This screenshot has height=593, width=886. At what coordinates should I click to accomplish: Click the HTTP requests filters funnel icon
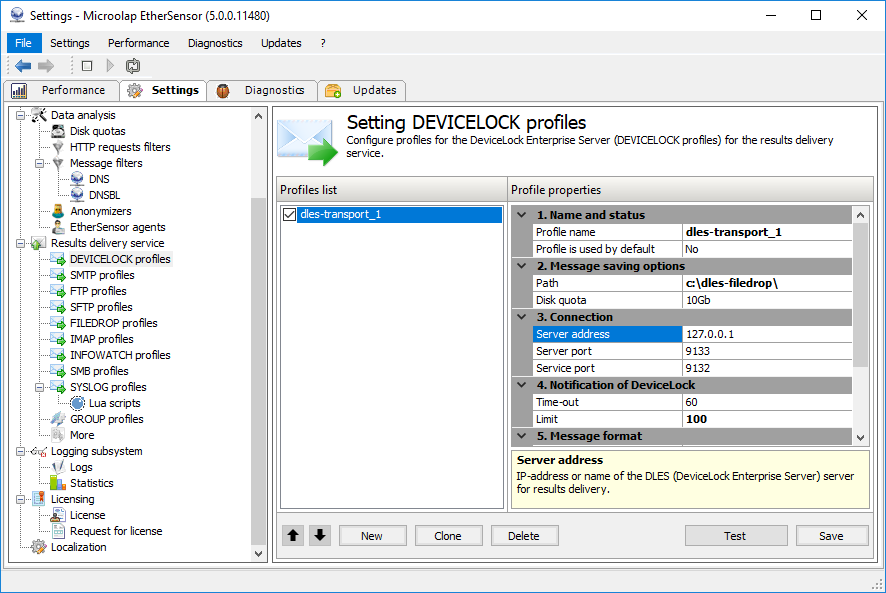point(58,147)
